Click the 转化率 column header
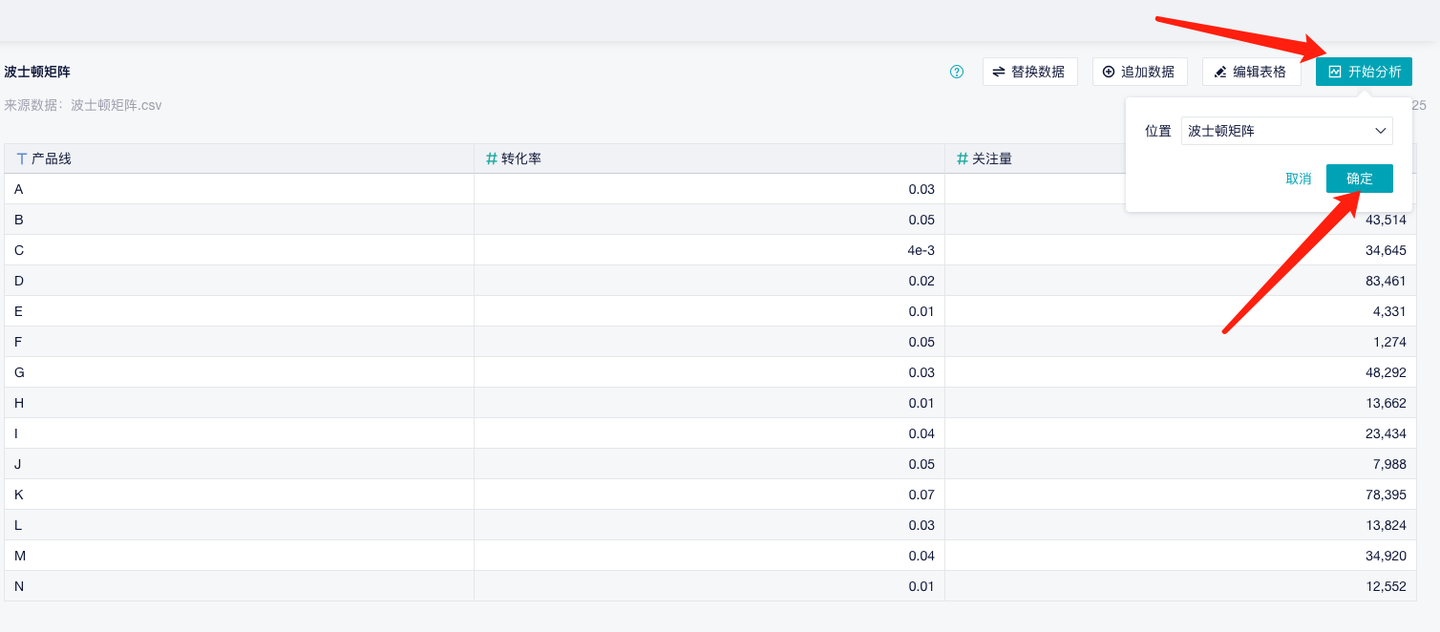1440x632 pixels. tap(521, 159)
